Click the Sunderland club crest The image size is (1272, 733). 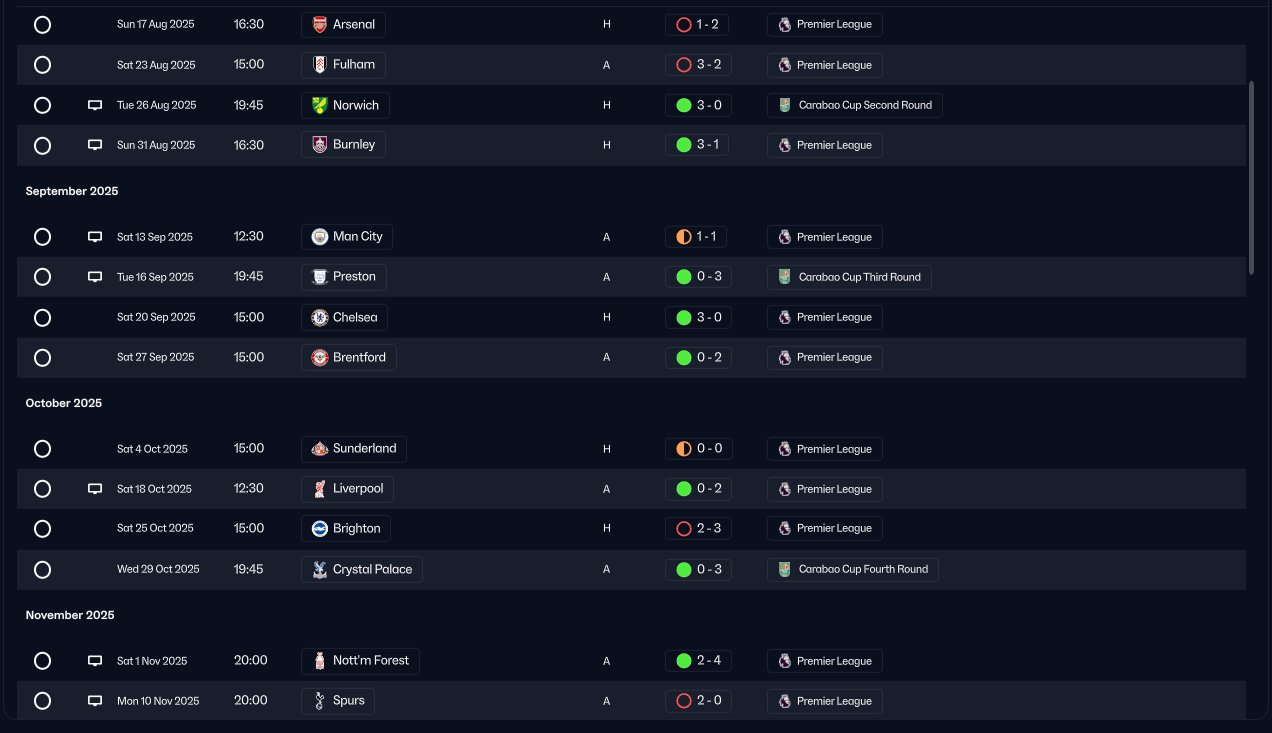(319, 449)
